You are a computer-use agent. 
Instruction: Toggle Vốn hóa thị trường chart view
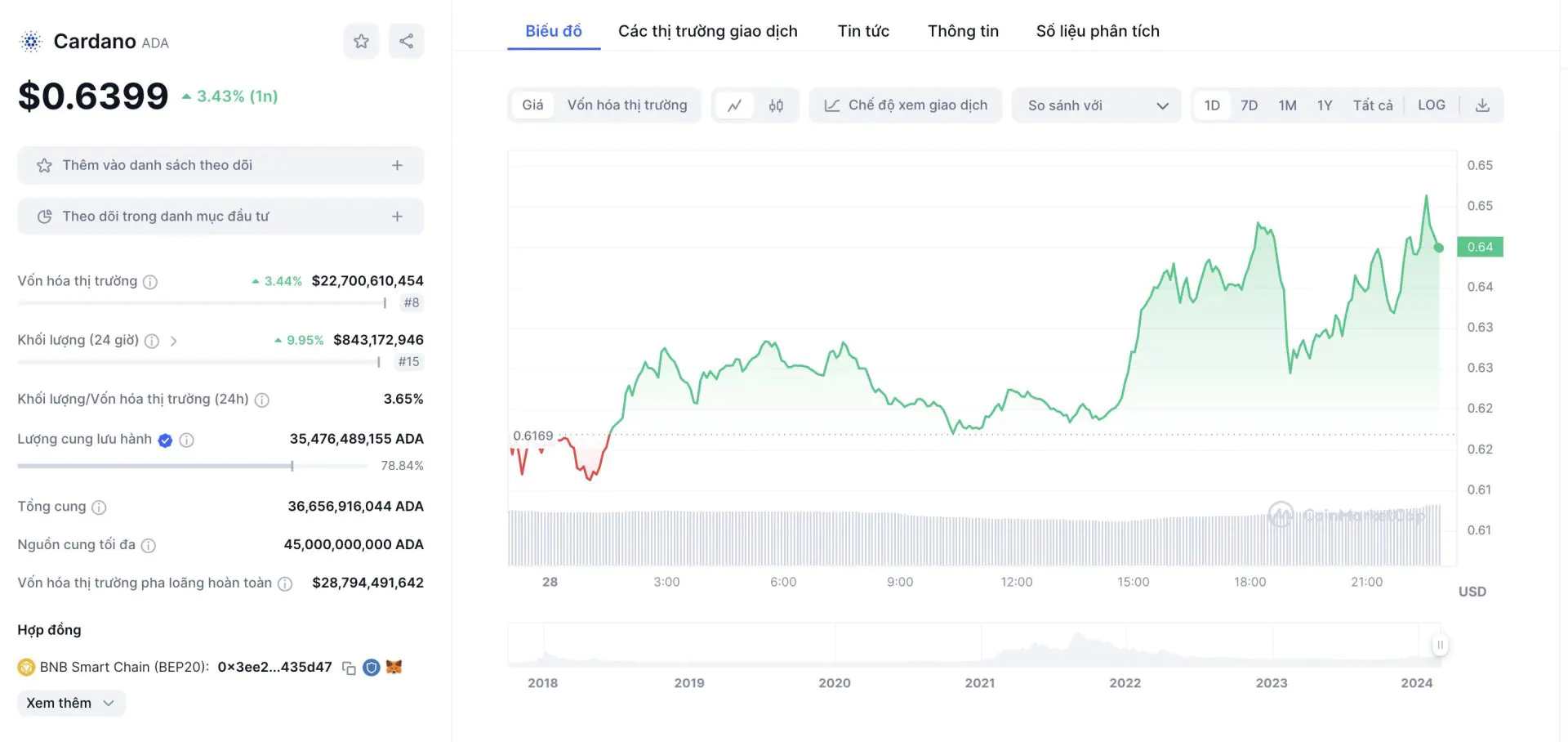(627, 105)
